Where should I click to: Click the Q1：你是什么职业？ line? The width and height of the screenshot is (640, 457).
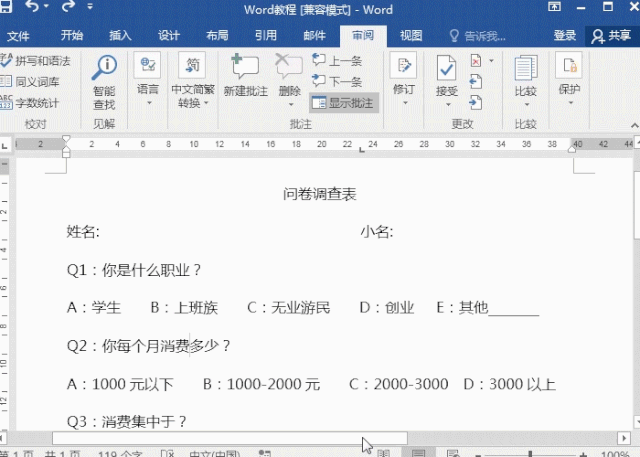pyautogui.click(x=134, y=270)
